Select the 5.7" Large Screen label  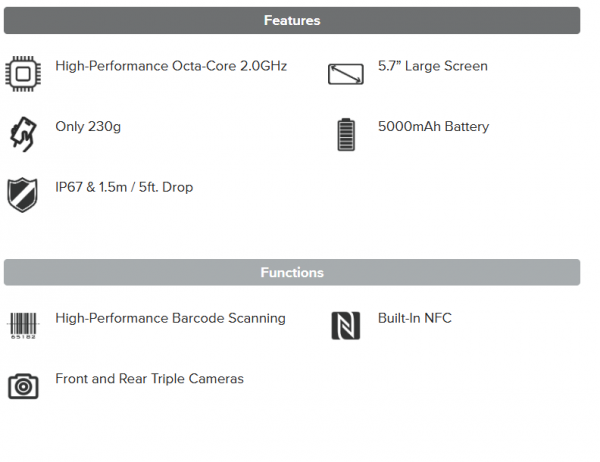(x=433, y=66)
